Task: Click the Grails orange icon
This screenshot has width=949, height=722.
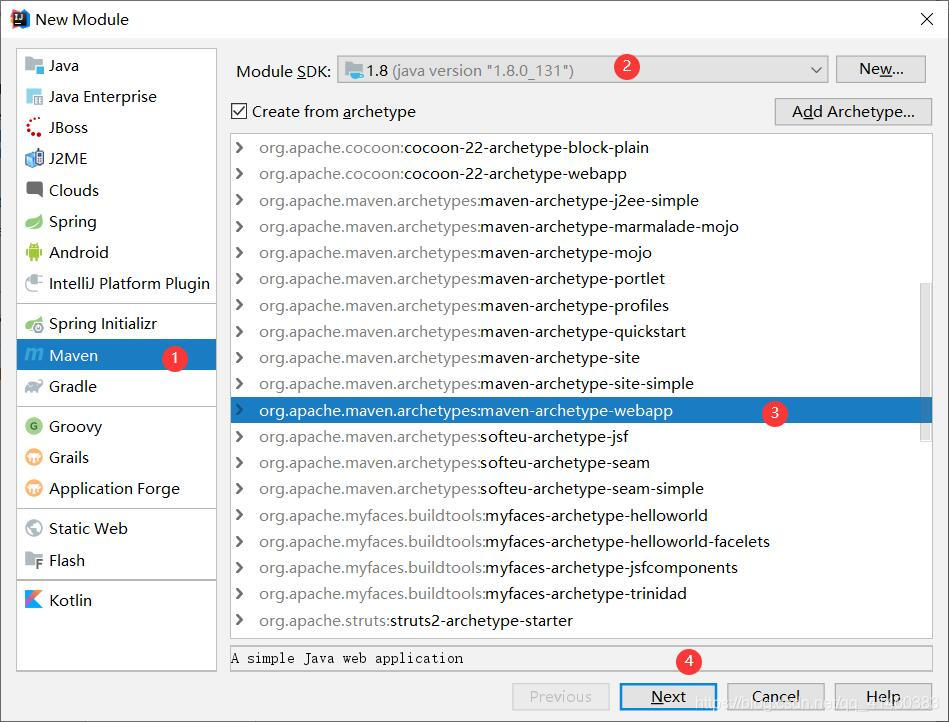Action: point(34,457)
